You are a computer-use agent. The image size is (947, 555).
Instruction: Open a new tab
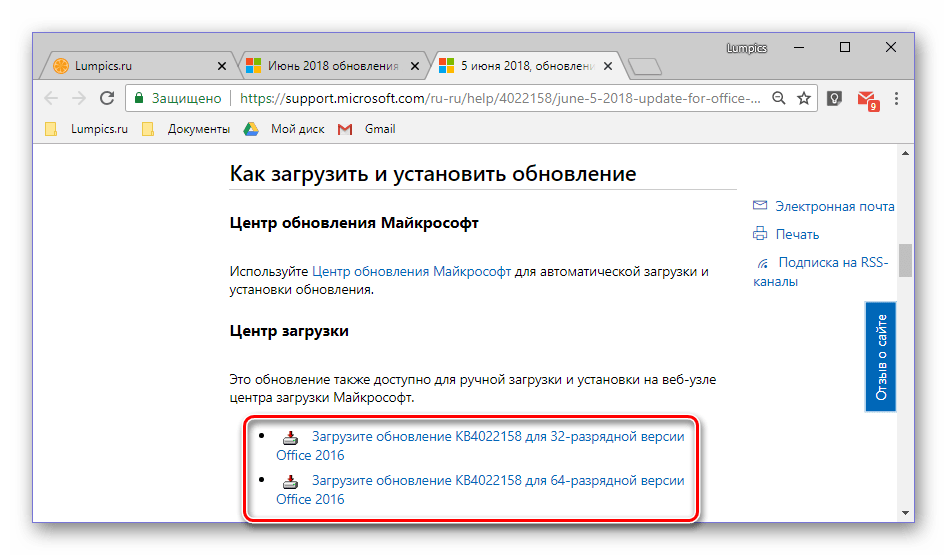point(645,66)
